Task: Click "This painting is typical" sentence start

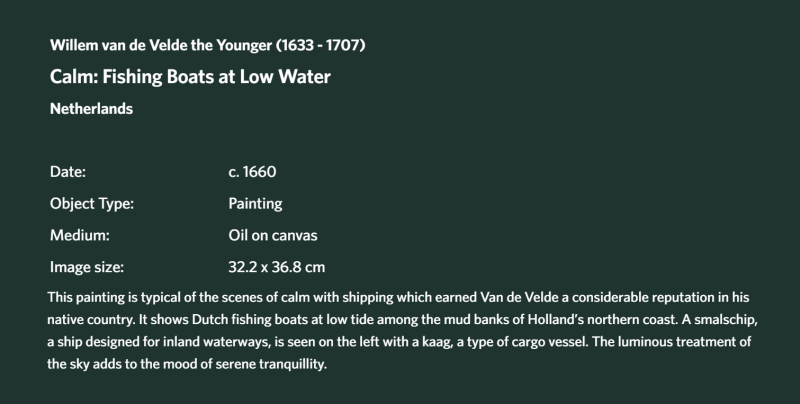Action: (106, 297)
